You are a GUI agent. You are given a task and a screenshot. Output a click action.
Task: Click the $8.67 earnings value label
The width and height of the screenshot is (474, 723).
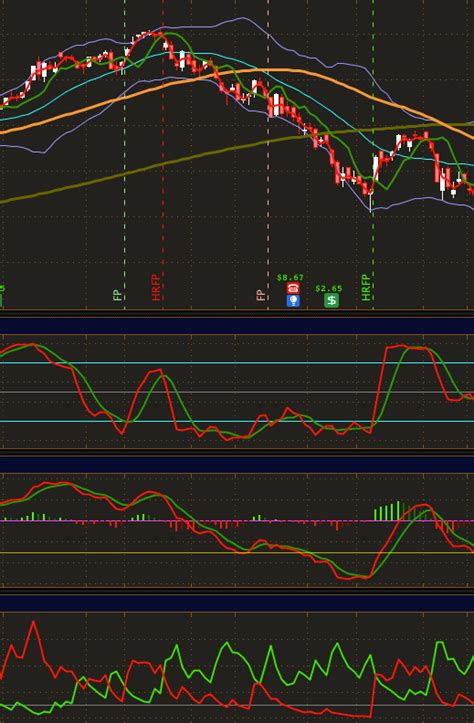(x=290, y=278)
